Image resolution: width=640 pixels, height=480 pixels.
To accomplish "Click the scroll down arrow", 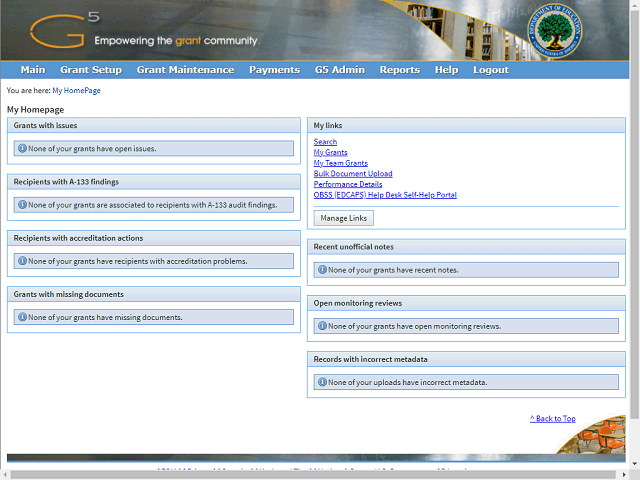I will 635,464.
